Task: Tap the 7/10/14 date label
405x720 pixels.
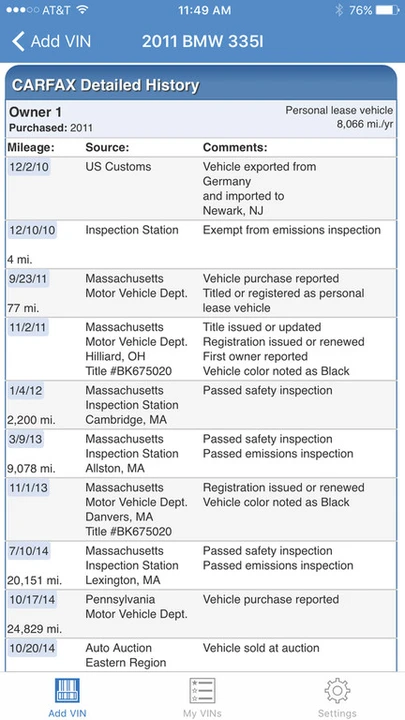Action: [30, 551]
